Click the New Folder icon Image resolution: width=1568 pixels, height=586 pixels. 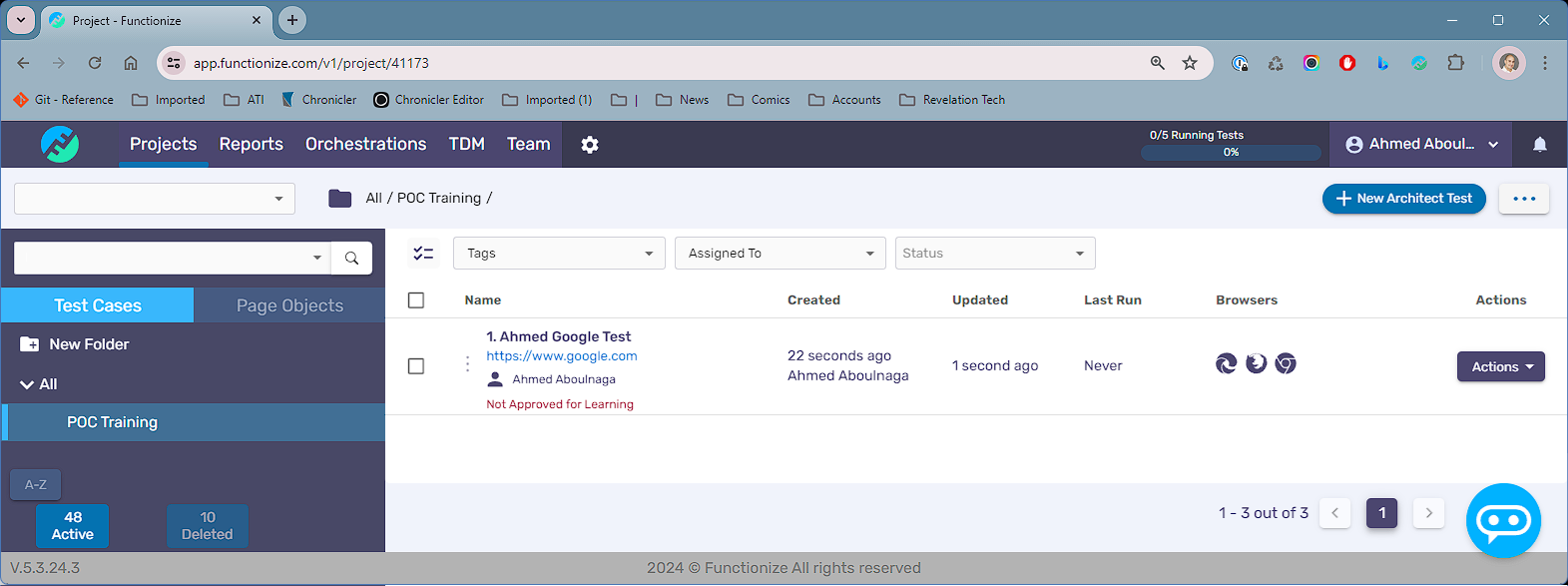[30, 344]
